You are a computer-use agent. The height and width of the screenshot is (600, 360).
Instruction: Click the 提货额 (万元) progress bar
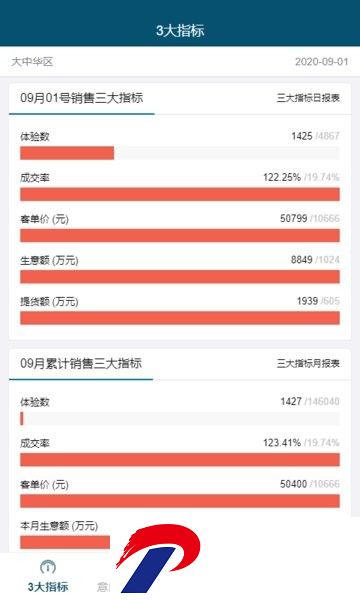[180, 318]
